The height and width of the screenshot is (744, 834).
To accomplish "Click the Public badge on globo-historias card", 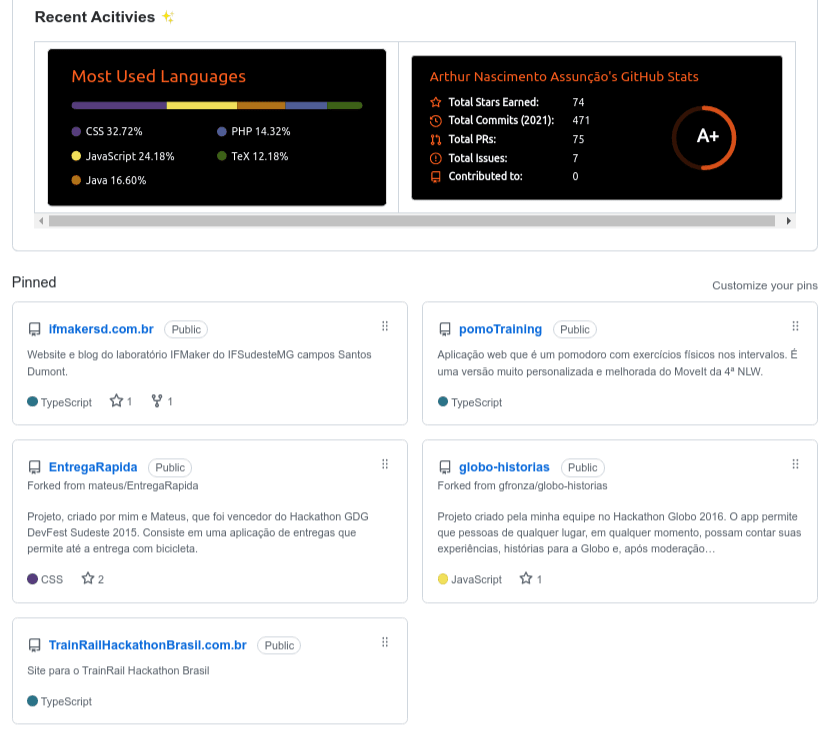I will pos(583,467).
